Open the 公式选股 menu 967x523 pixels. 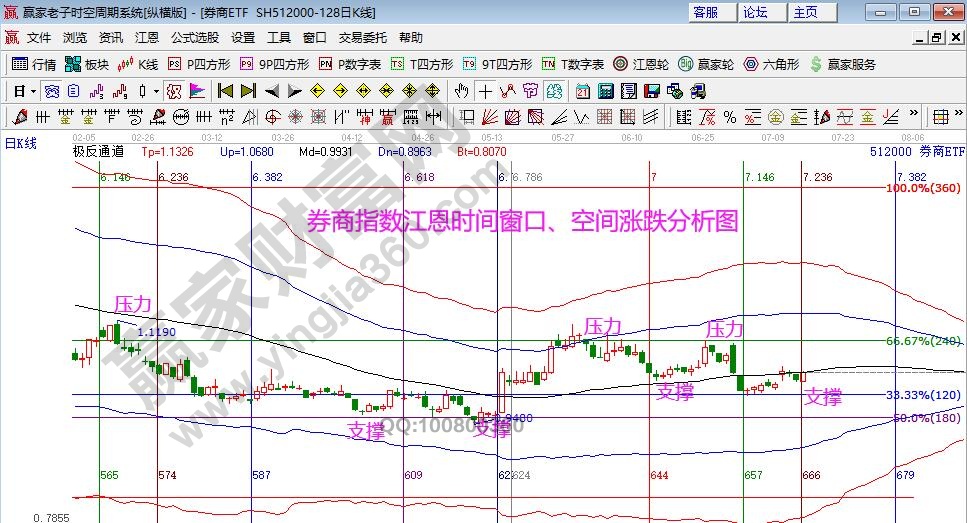click(x=194, y=38)
